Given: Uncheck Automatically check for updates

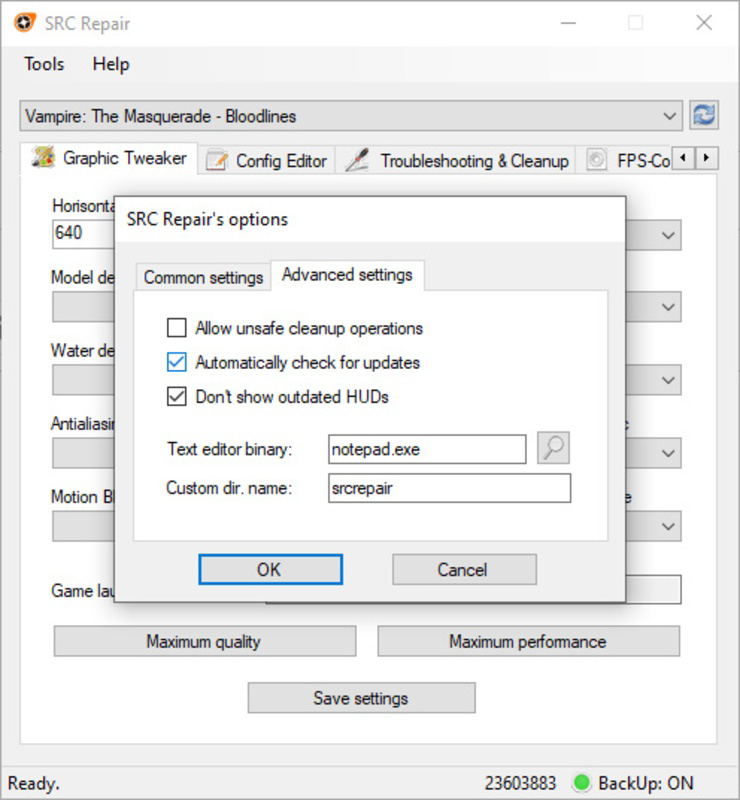Looking at the screenshot, I should click(x=177, y=362).
